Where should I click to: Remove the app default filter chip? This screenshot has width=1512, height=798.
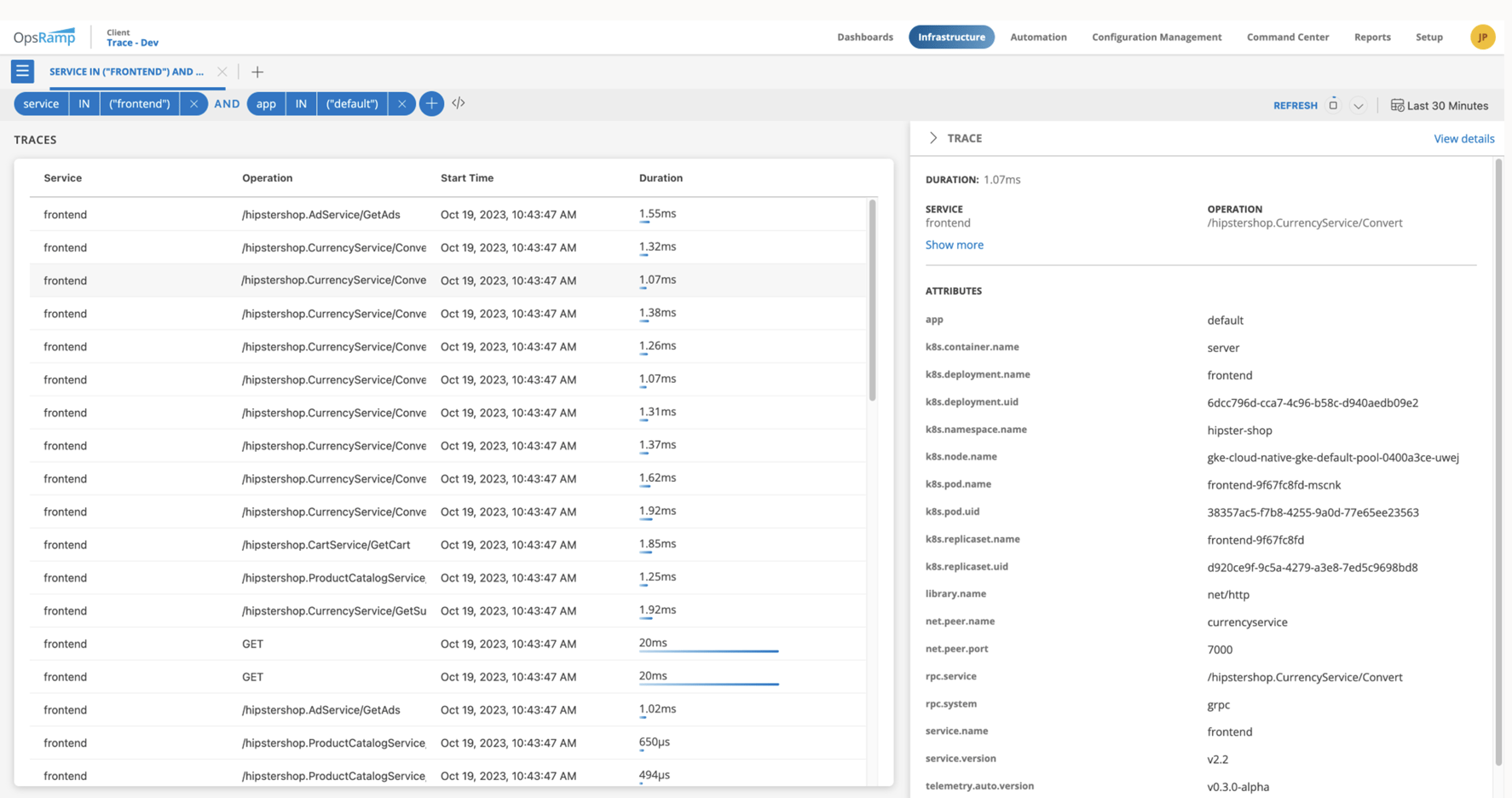pos(401,103)
